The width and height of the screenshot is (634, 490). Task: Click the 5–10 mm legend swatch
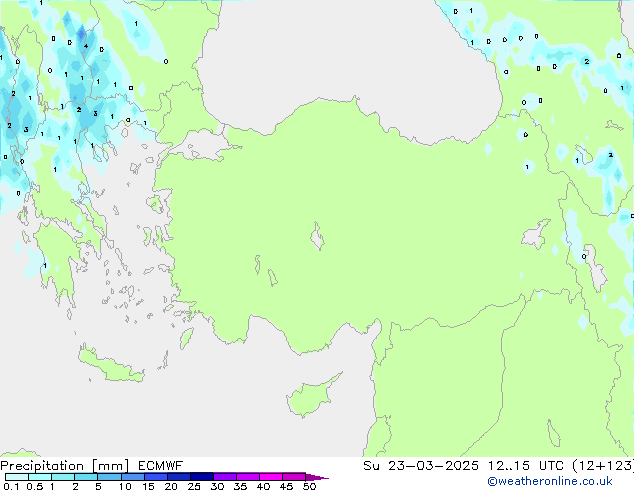click(x=109, y=477)
